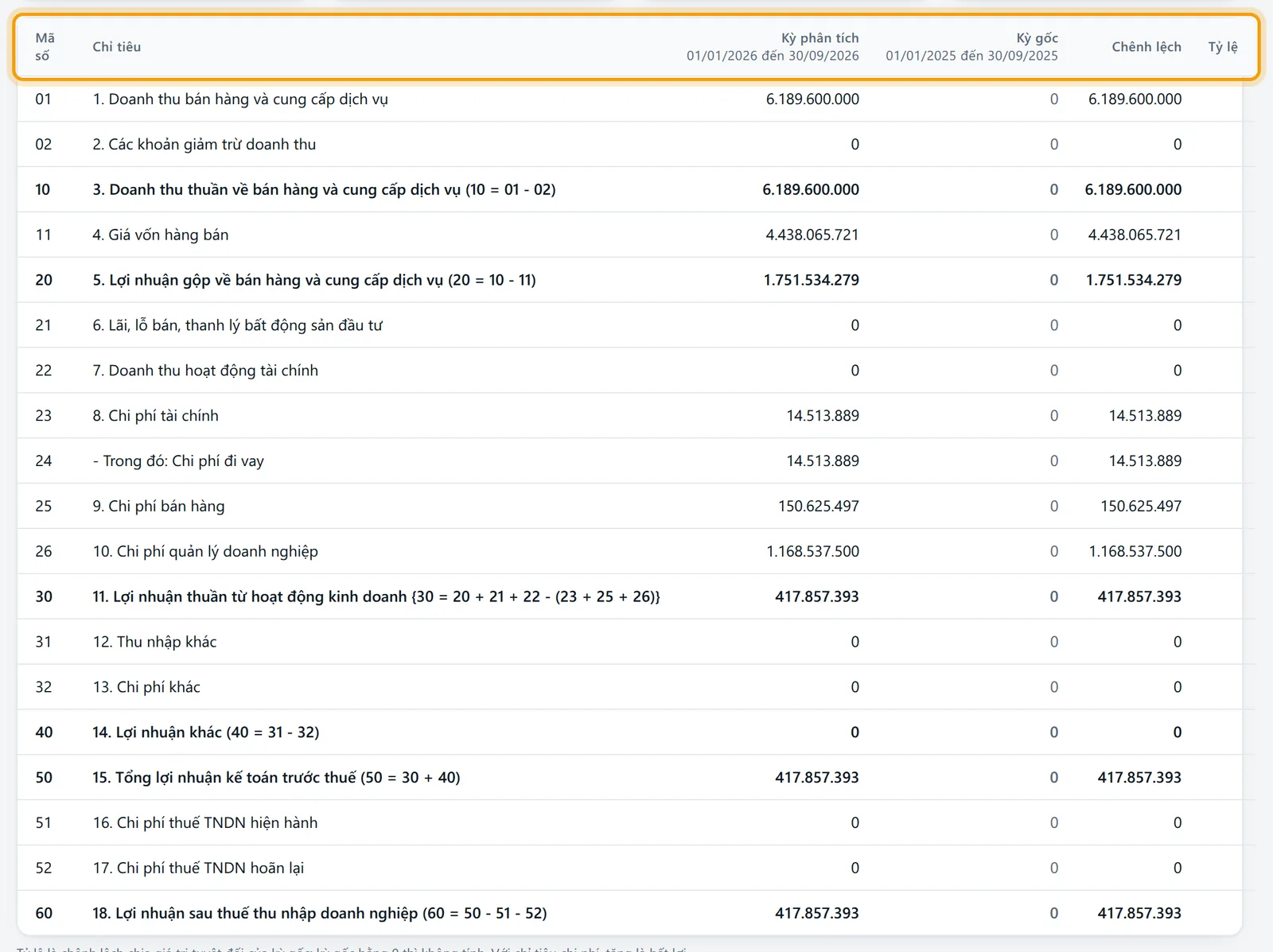Screen dimensions: 1273x952
Task: Select row "7. Doanh thu hoạt động tài chính"
Action: [629, 371]
